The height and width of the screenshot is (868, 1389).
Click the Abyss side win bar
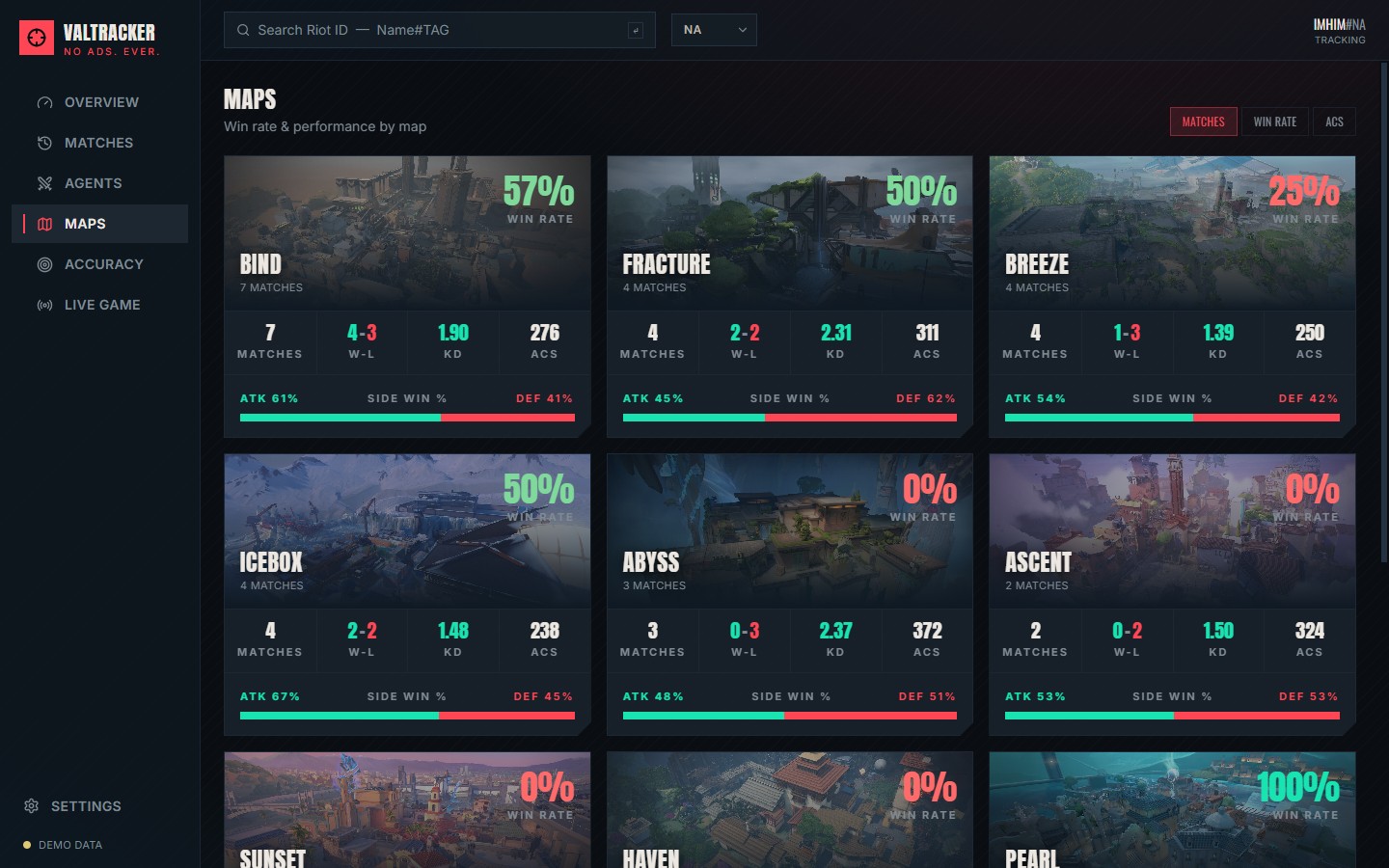tap(790, 716)
